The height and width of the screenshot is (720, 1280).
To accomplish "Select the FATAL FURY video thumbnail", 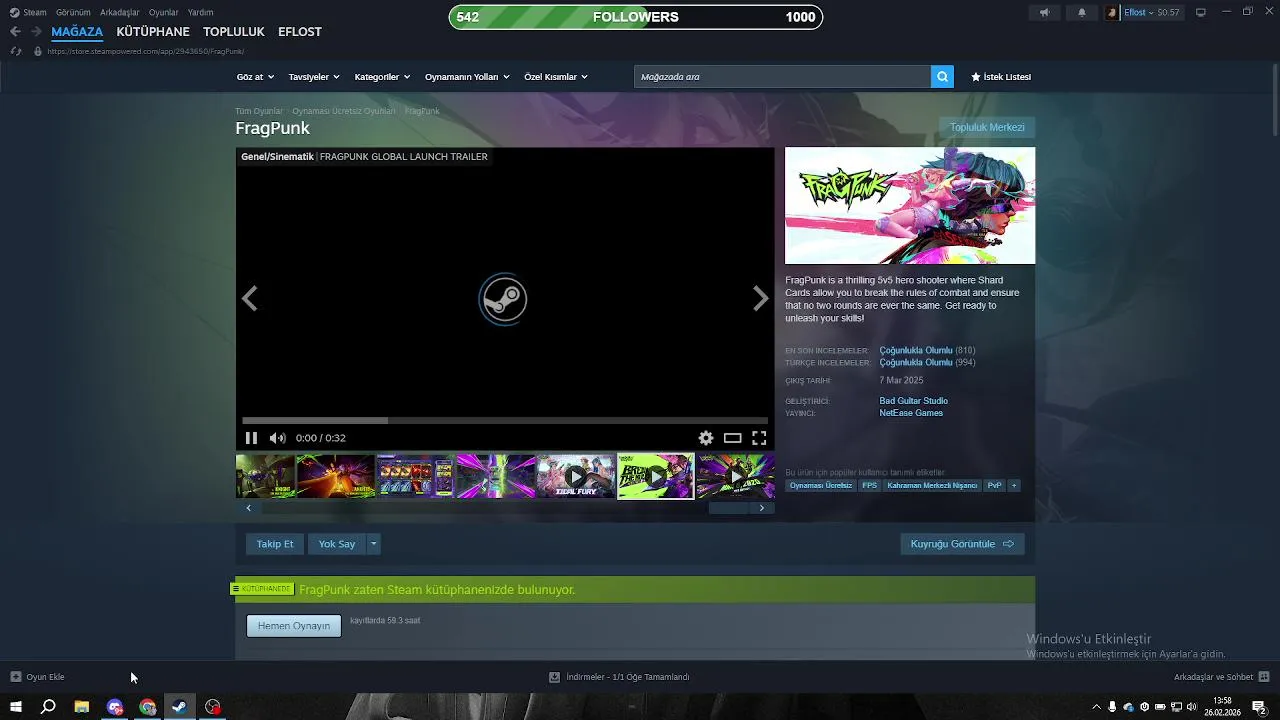I will (576, 476).
